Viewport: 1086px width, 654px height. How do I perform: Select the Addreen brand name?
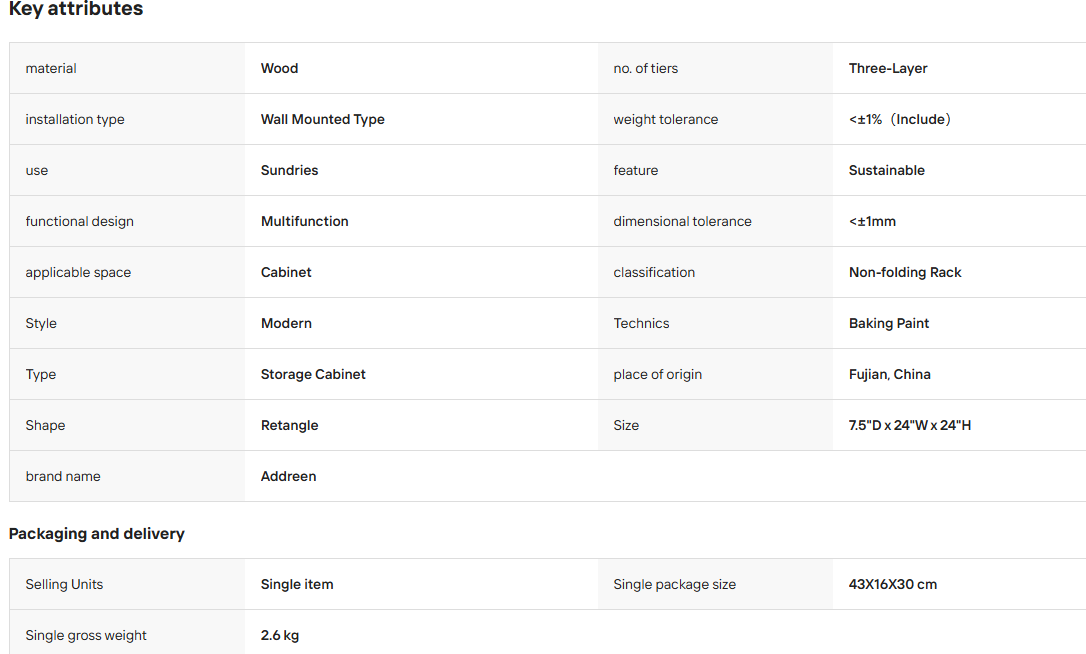point(288,477)
